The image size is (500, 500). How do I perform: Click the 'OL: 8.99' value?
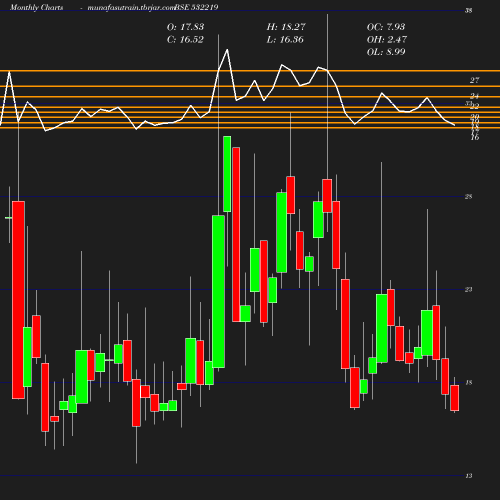coord(386,52)
